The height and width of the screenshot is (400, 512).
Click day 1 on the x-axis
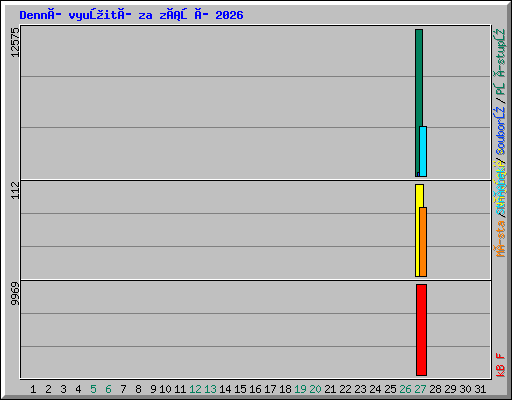(33, 389)
